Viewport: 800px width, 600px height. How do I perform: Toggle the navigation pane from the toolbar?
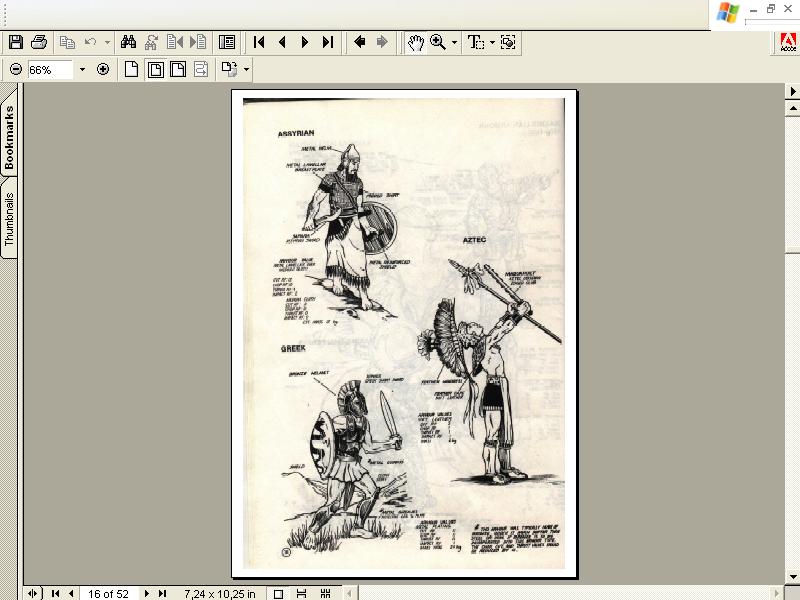coord(227,42)
